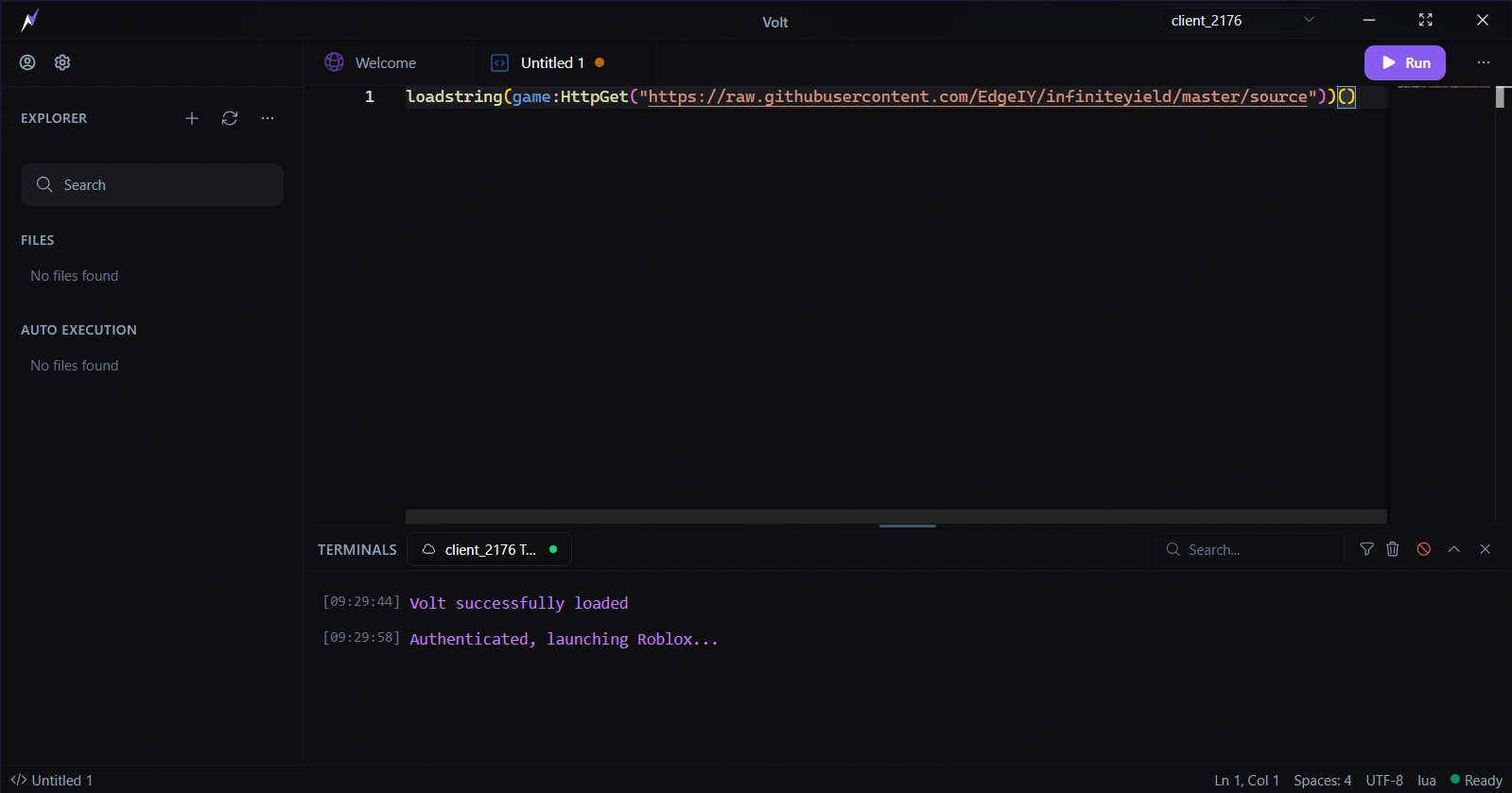Click the terminal panel resize handle
The height and width of the screenshot is (793, 1512).
pyautogui.click(x=908, y=526)
